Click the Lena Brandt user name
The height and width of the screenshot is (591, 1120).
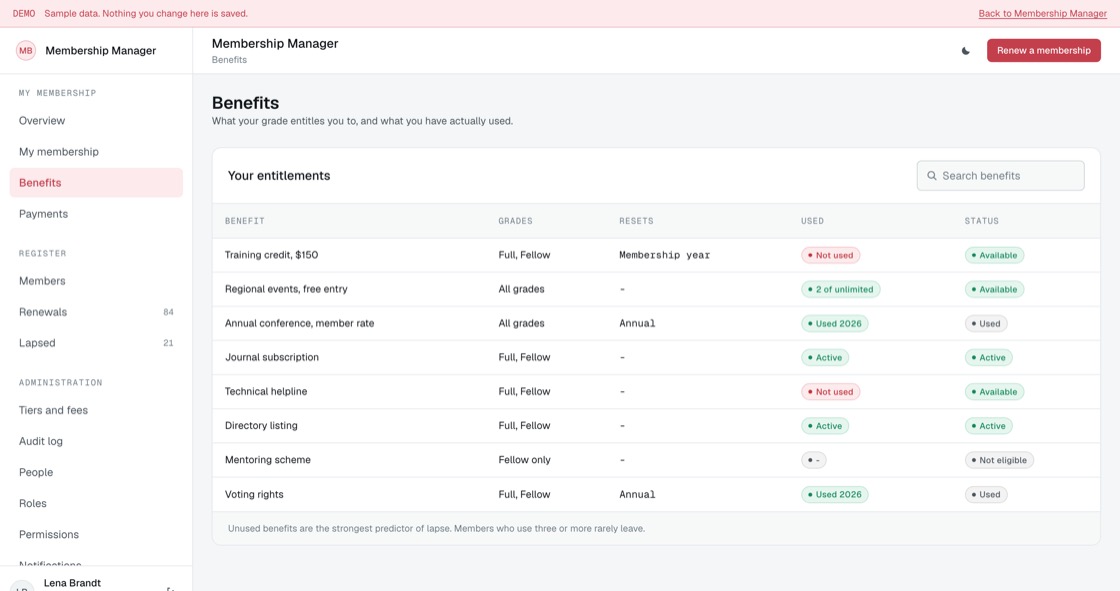pos(72,583)
